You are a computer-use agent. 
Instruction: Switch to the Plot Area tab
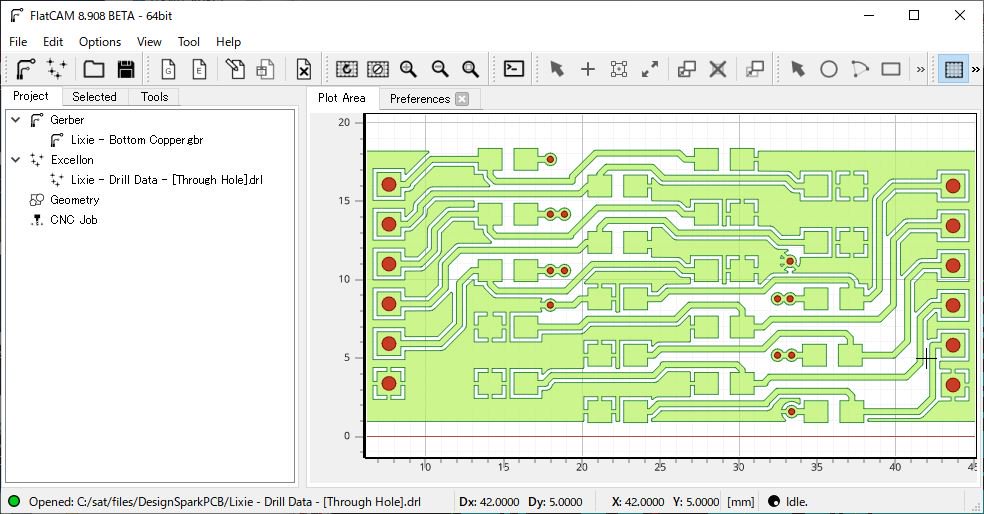pyautogui.click(x=341, y=98)
